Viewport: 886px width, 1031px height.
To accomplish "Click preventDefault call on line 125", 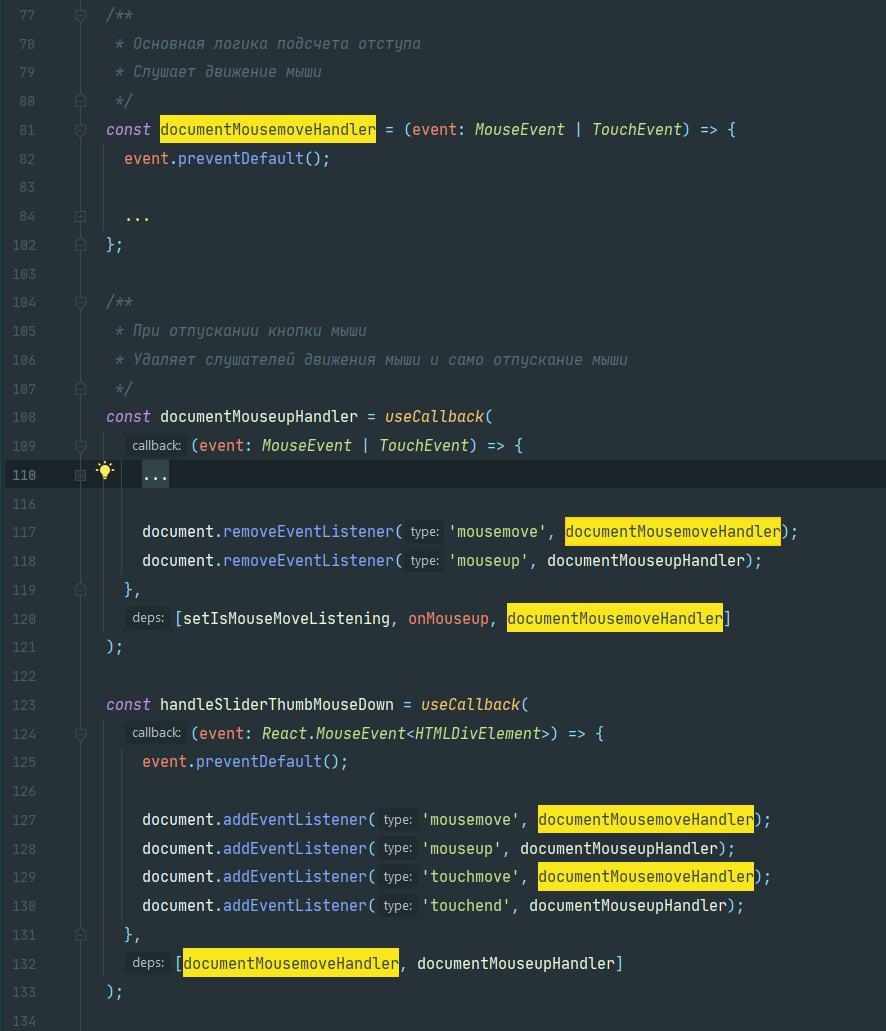I will [x=259, y=761].
